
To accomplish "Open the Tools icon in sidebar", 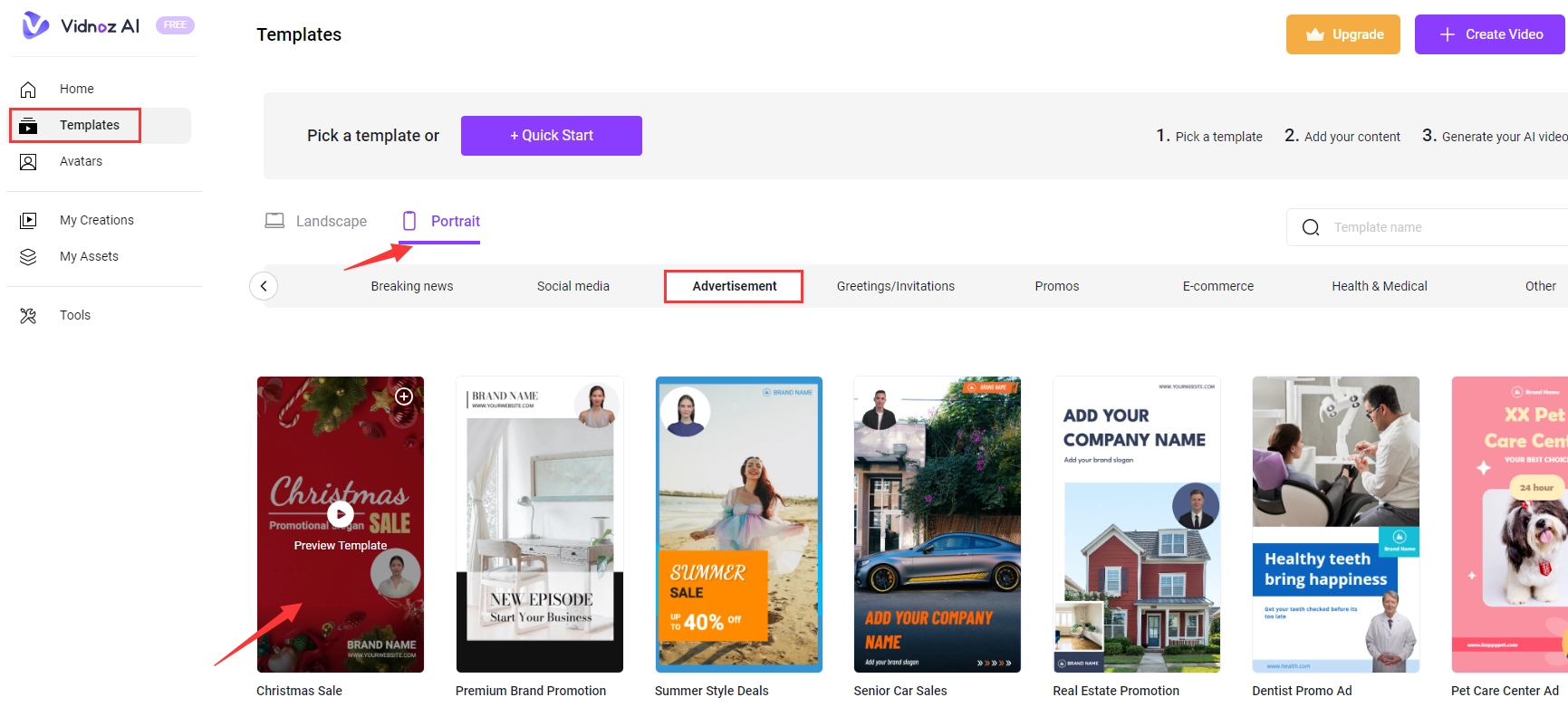I will (28, 315).
